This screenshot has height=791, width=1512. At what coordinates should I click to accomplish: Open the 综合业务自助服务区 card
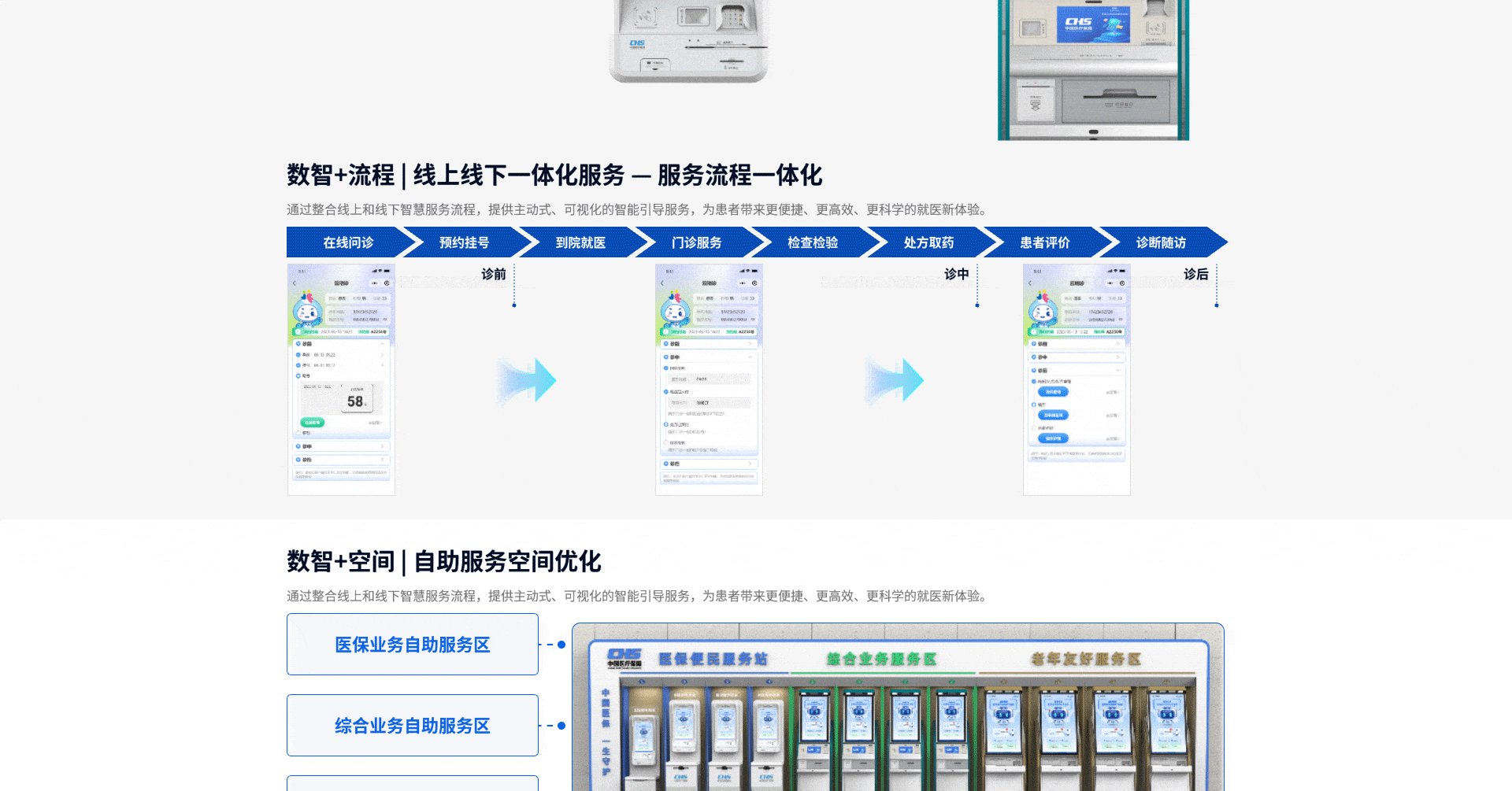(412, 726)
